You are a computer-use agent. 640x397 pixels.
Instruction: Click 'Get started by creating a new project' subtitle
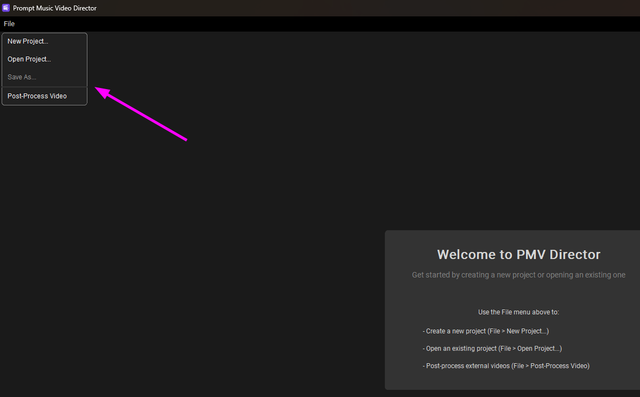point(518,275)
